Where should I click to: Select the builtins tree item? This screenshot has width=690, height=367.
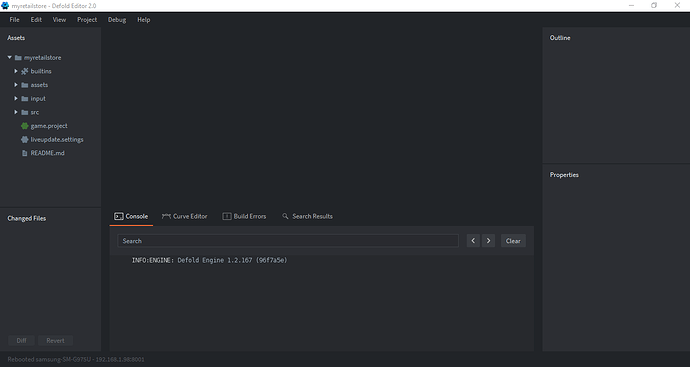(x=41, y=71)
